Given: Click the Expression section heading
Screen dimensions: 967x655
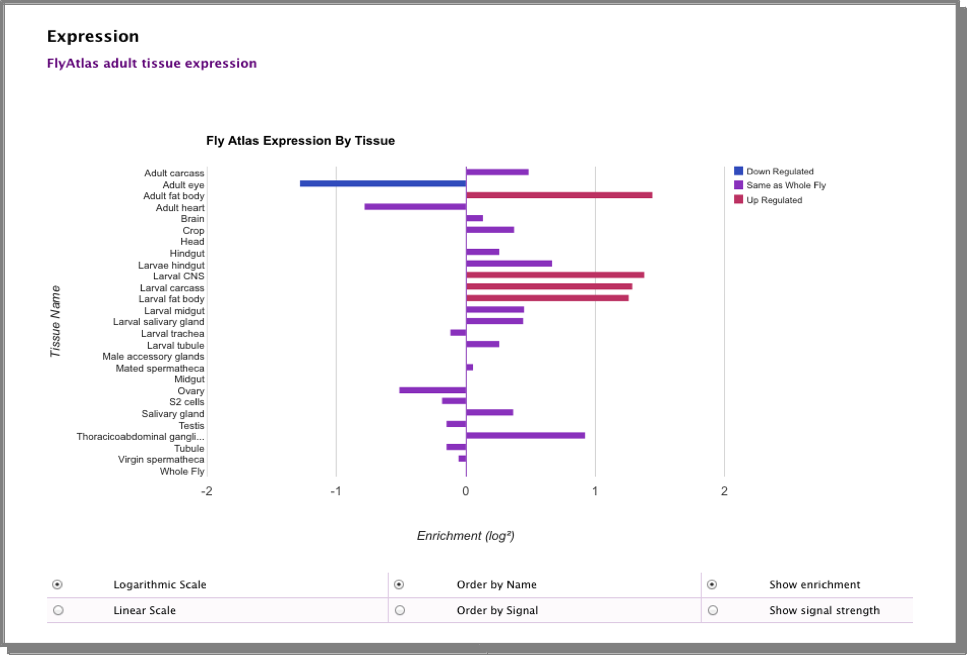Looking at the screenshot, I should click(93, 36).
